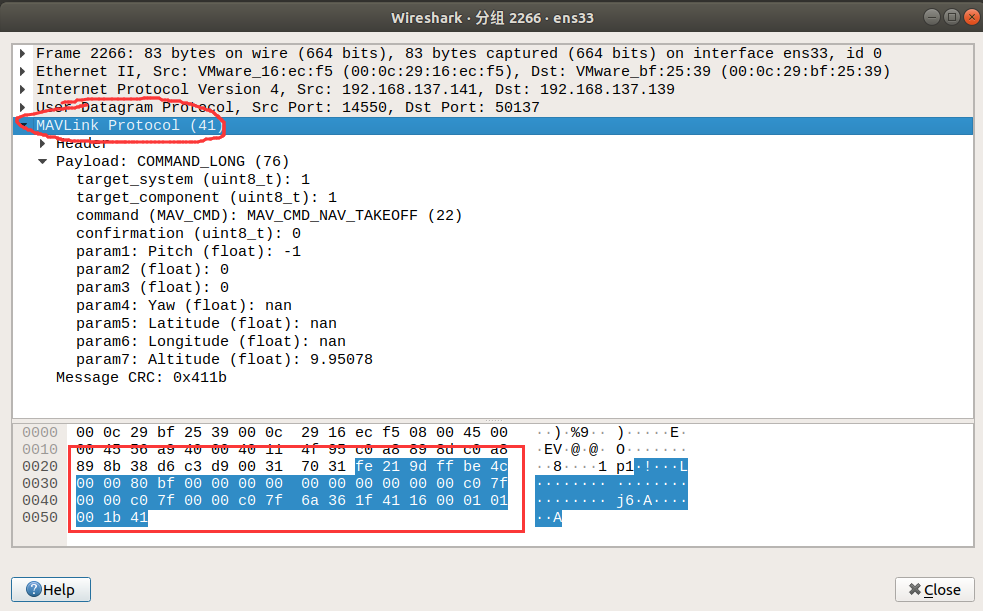Select Message CRC: 0x411b row
This screenshot has height=611, width=983.
click(x=141, y=378)
